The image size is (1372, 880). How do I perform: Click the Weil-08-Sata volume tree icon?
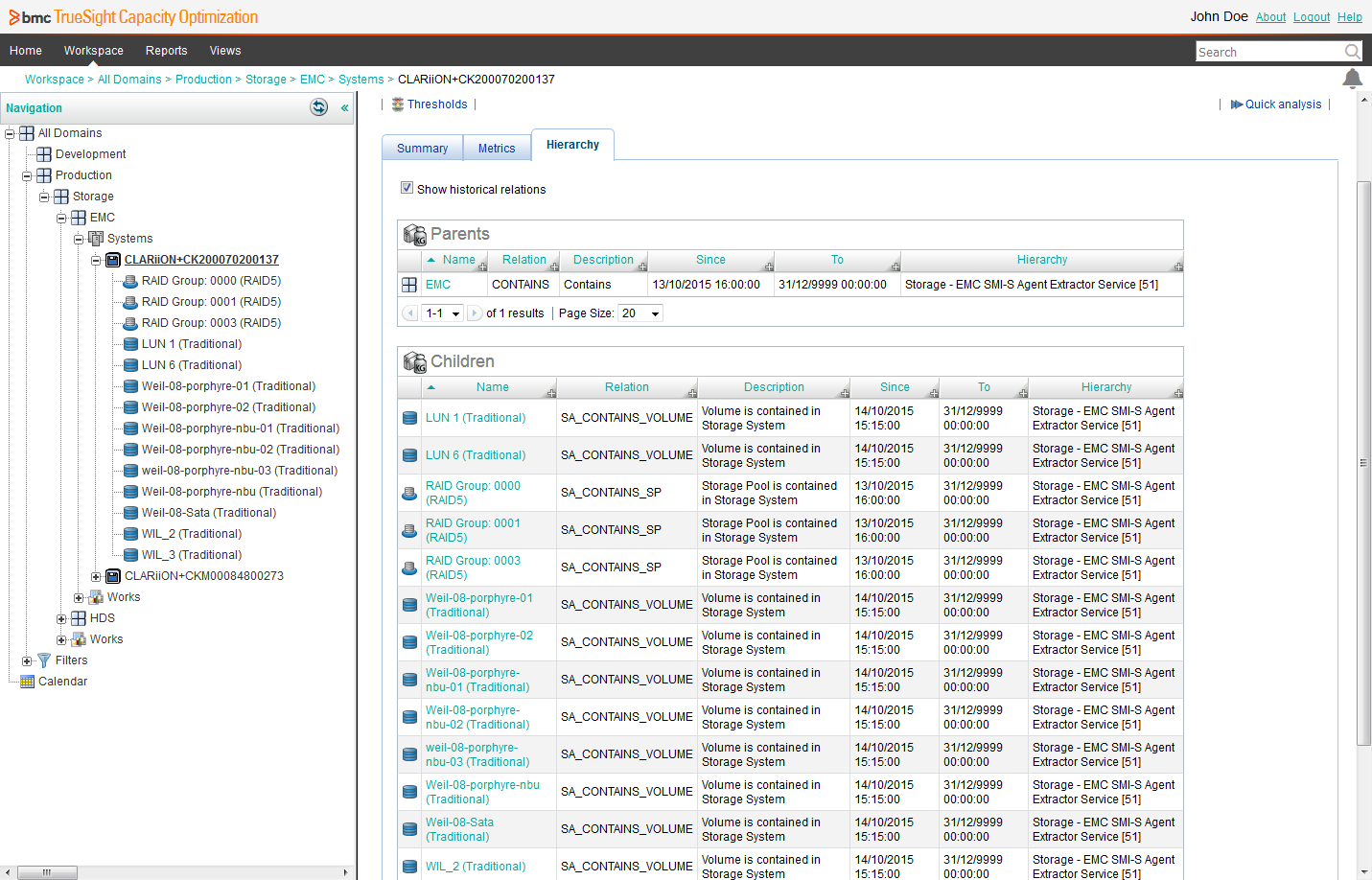click(130, 513)
